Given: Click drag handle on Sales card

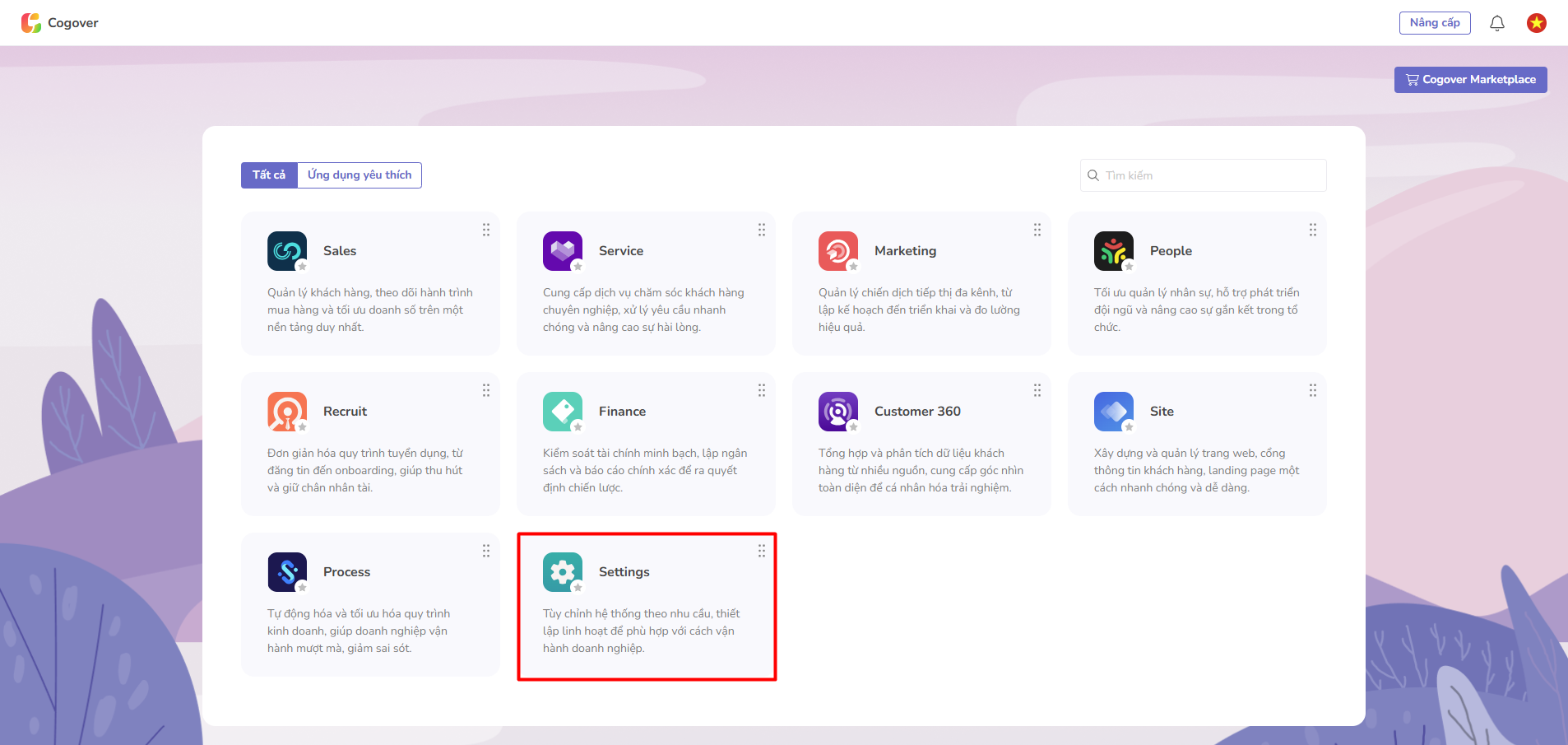Looking at the screenshot, I should click(486, 230).
